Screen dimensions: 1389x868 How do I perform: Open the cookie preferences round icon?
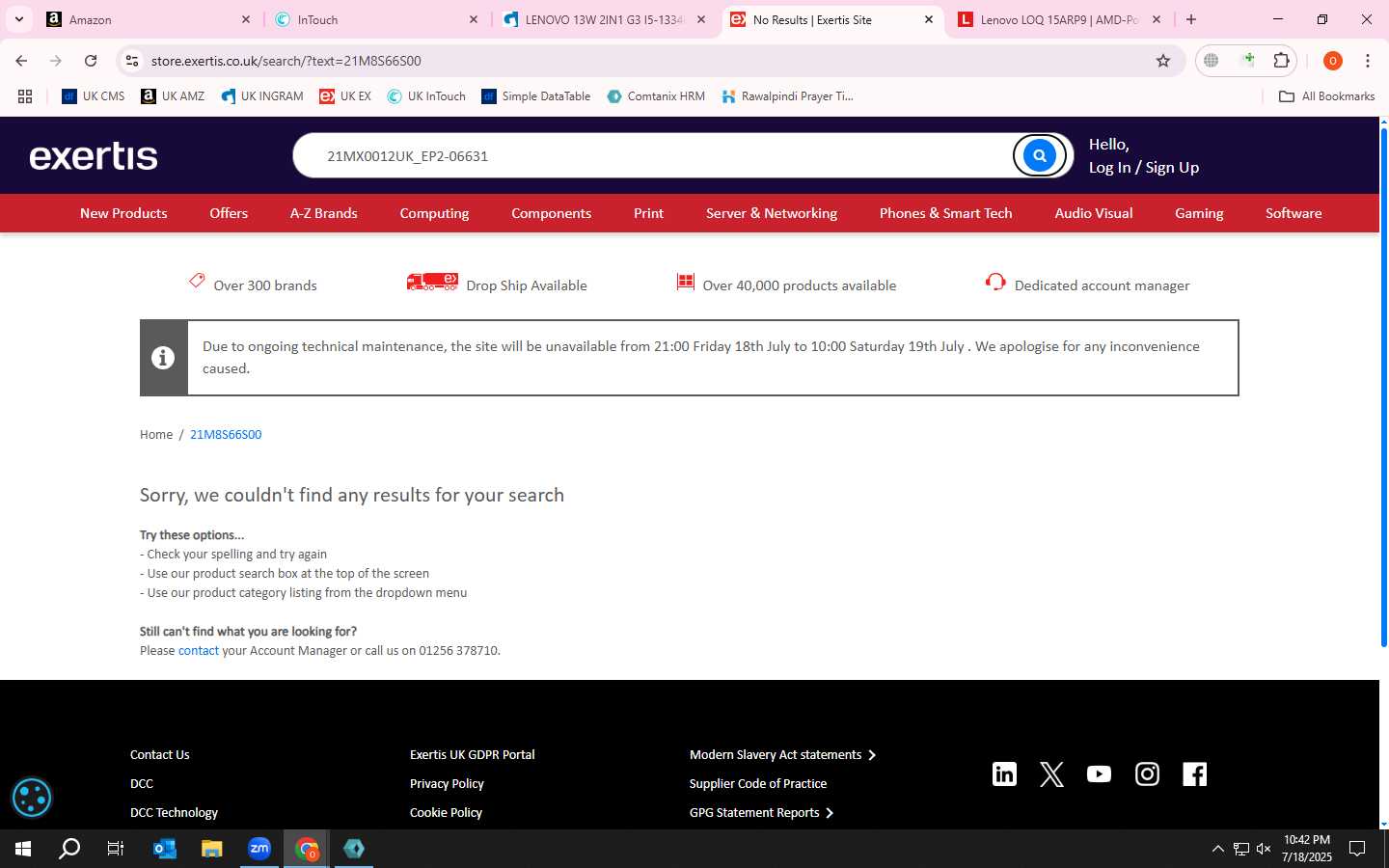click(31, 798)
